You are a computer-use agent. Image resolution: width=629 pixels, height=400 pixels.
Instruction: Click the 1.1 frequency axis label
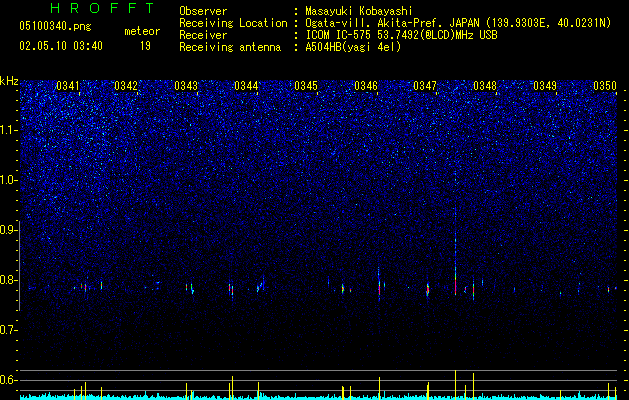(x=8, y=130)
